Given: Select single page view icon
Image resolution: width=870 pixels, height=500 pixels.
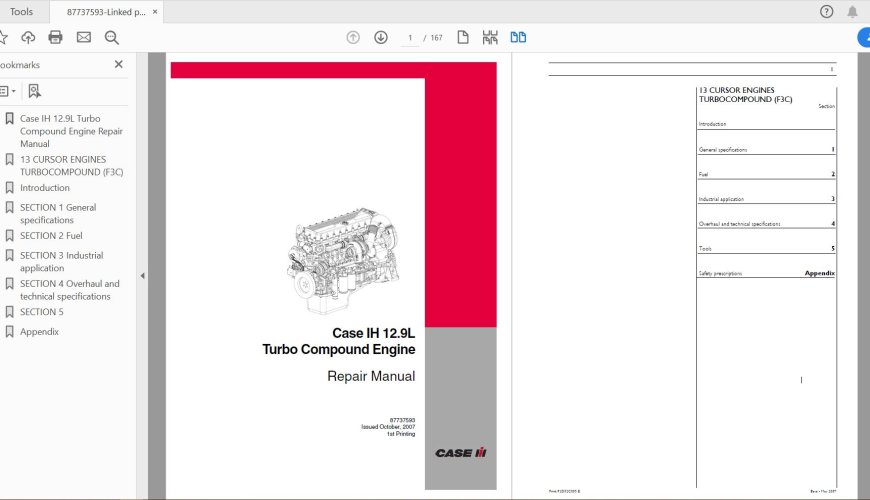Looking at the screenshot, I should click(463, 37).
